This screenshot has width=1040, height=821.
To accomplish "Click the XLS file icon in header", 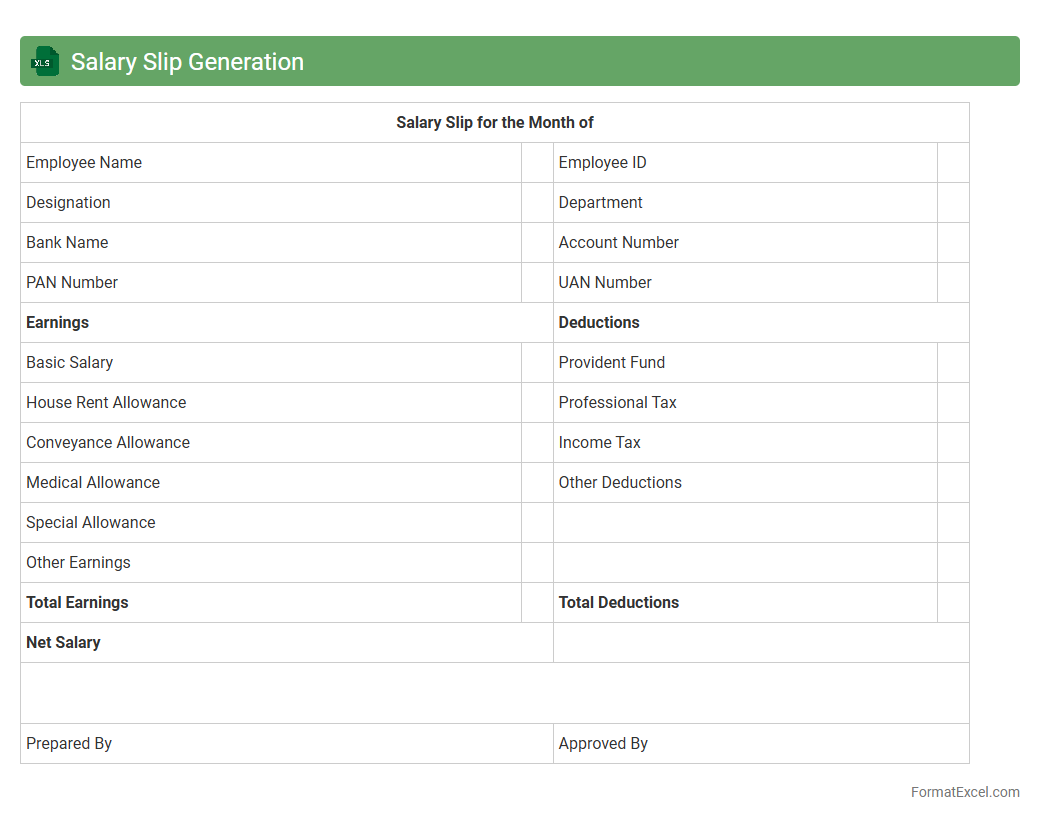I will (45, 61).
